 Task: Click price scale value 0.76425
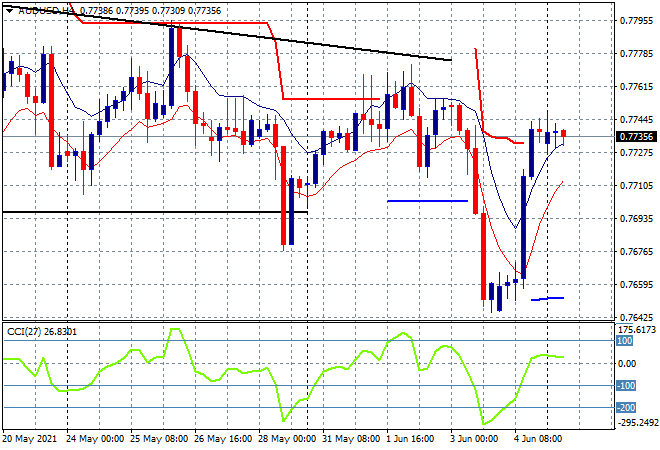pos(636,317)
